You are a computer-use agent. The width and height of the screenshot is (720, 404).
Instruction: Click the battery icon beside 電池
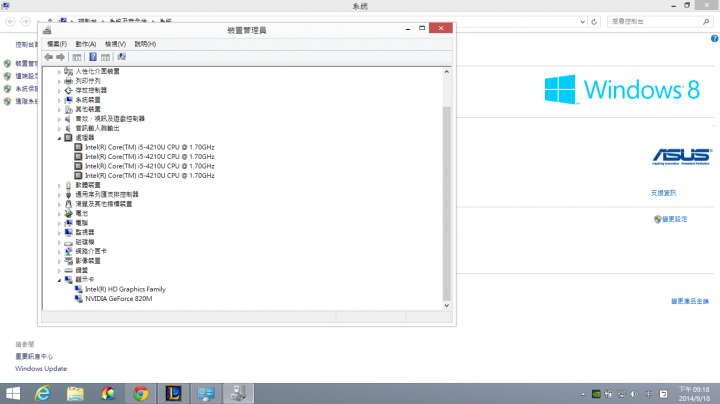(68, 213)
